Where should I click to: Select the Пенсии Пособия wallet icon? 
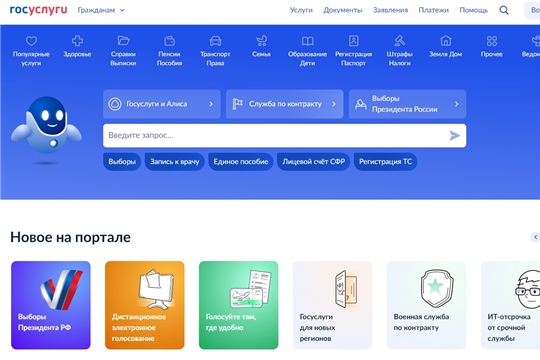pyautogui.click(x=169, y=41)
